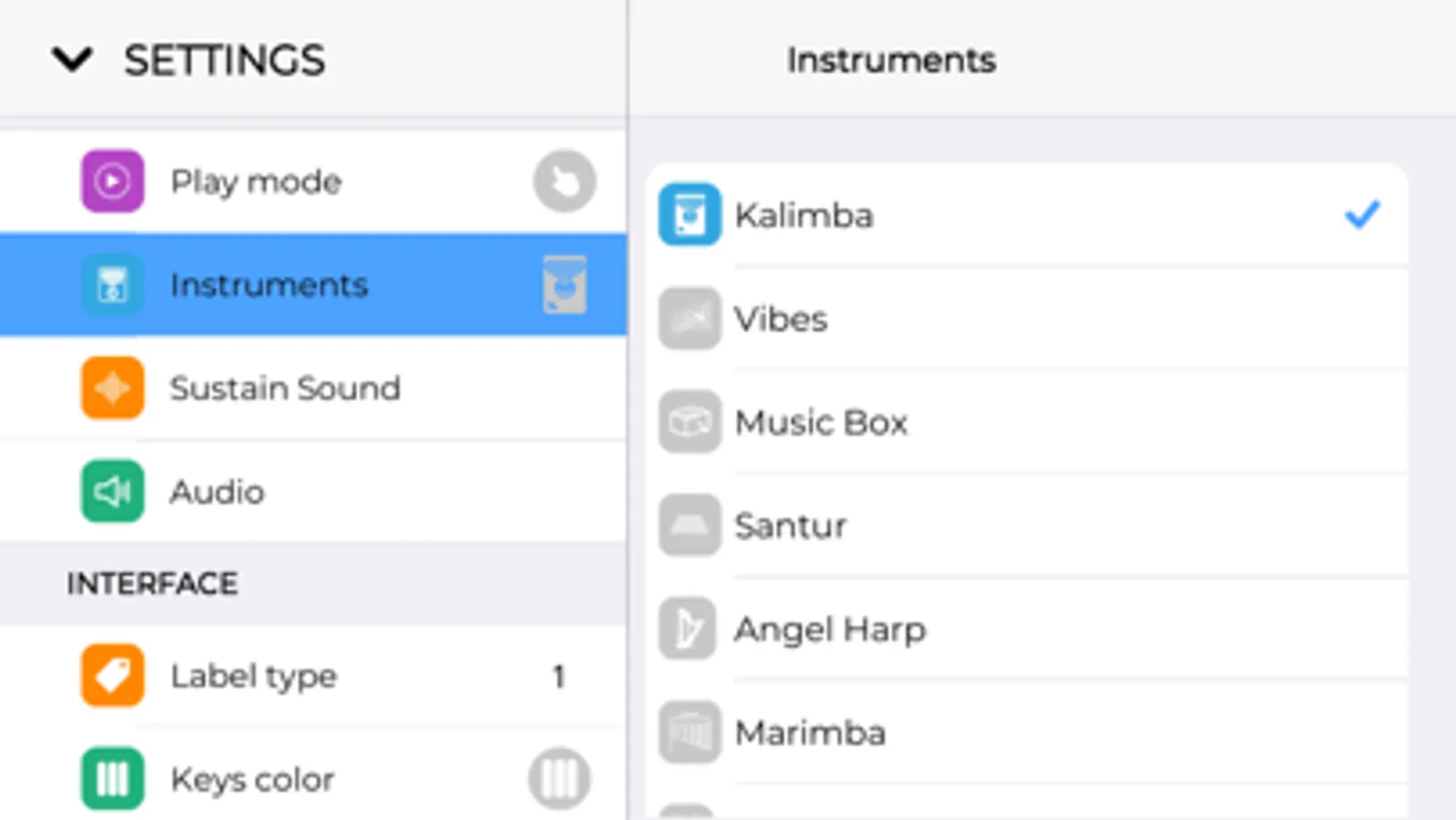Select Marimba as the instrument
This screenshot has height=820, width=1456.
pyautogui.click(x=809, y=733)
